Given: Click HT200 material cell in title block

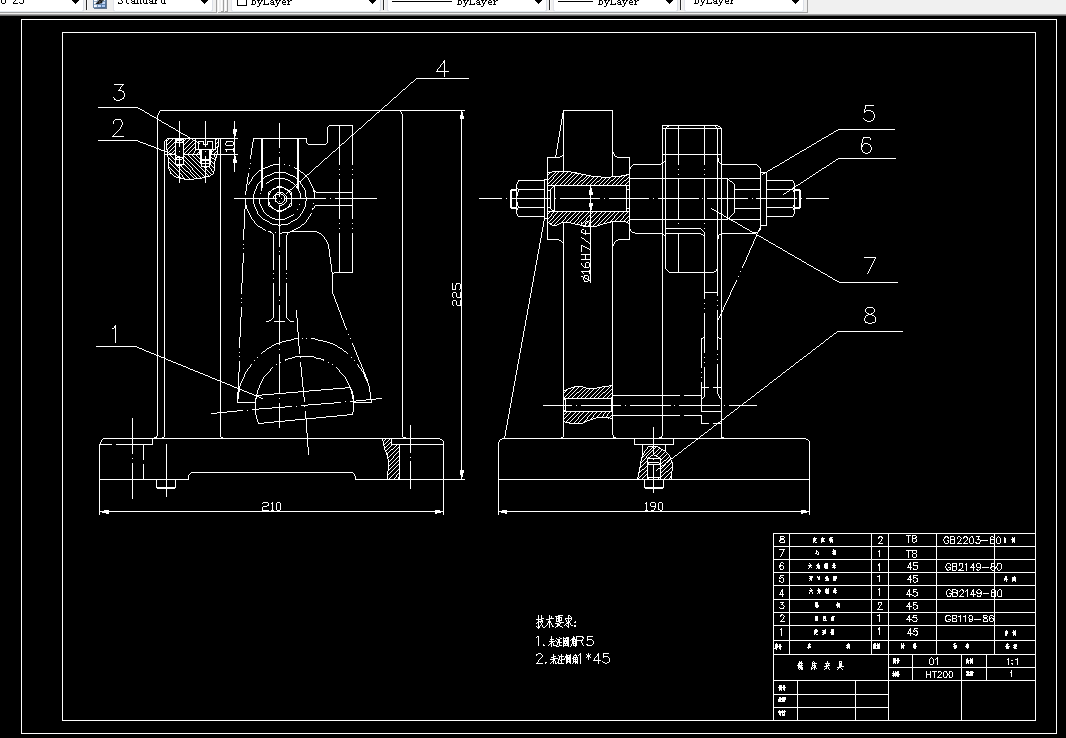Looking at the screenshot, I should tap(938, 674).
